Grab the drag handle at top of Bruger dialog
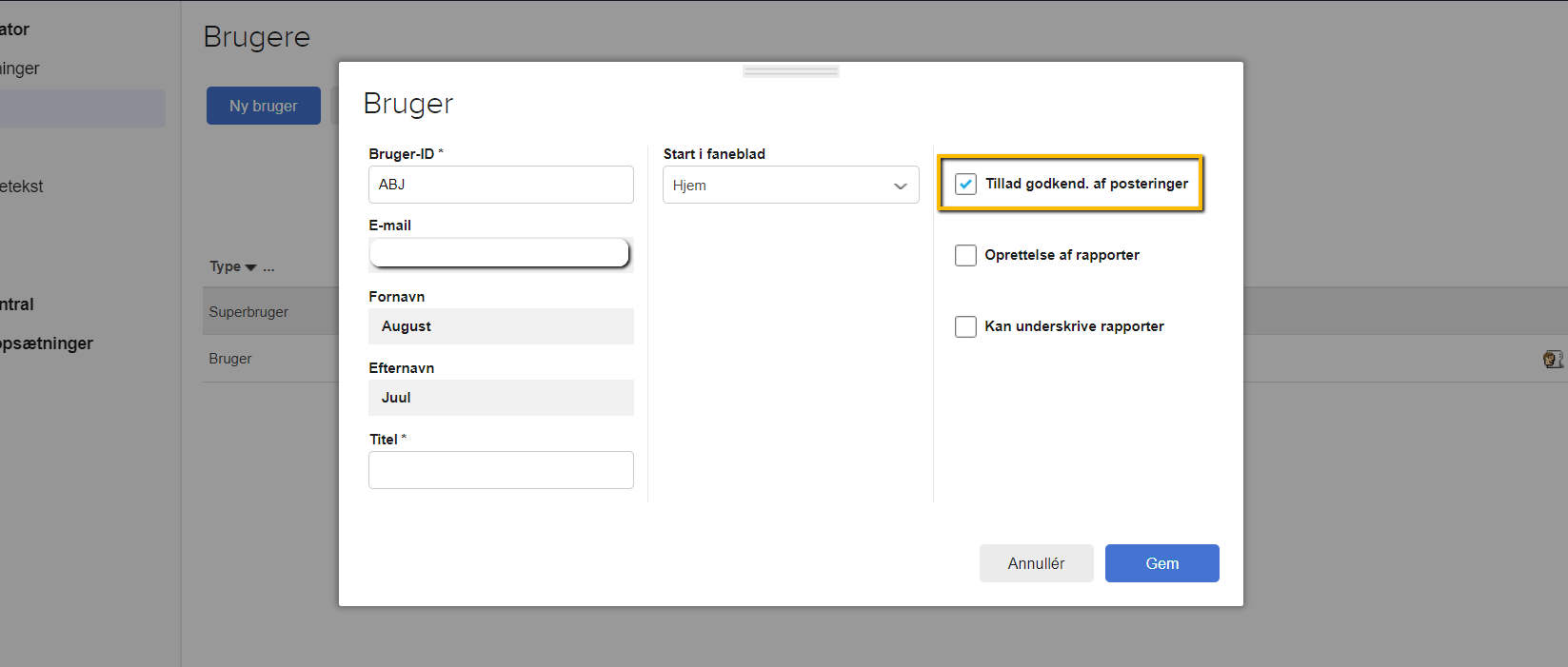Screen dimensions: 1568x667 click(x=790, y=71)
